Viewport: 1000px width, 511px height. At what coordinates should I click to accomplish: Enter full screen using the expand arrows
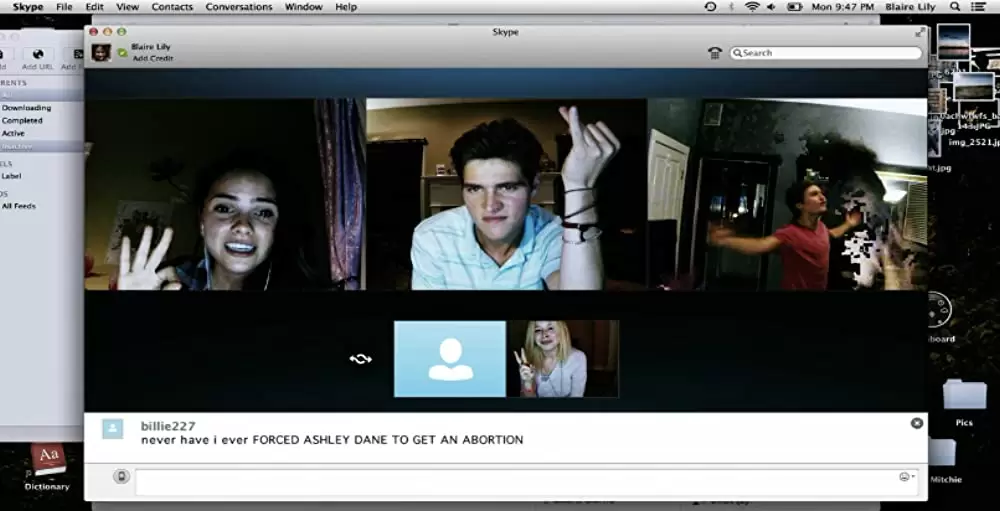918,32
